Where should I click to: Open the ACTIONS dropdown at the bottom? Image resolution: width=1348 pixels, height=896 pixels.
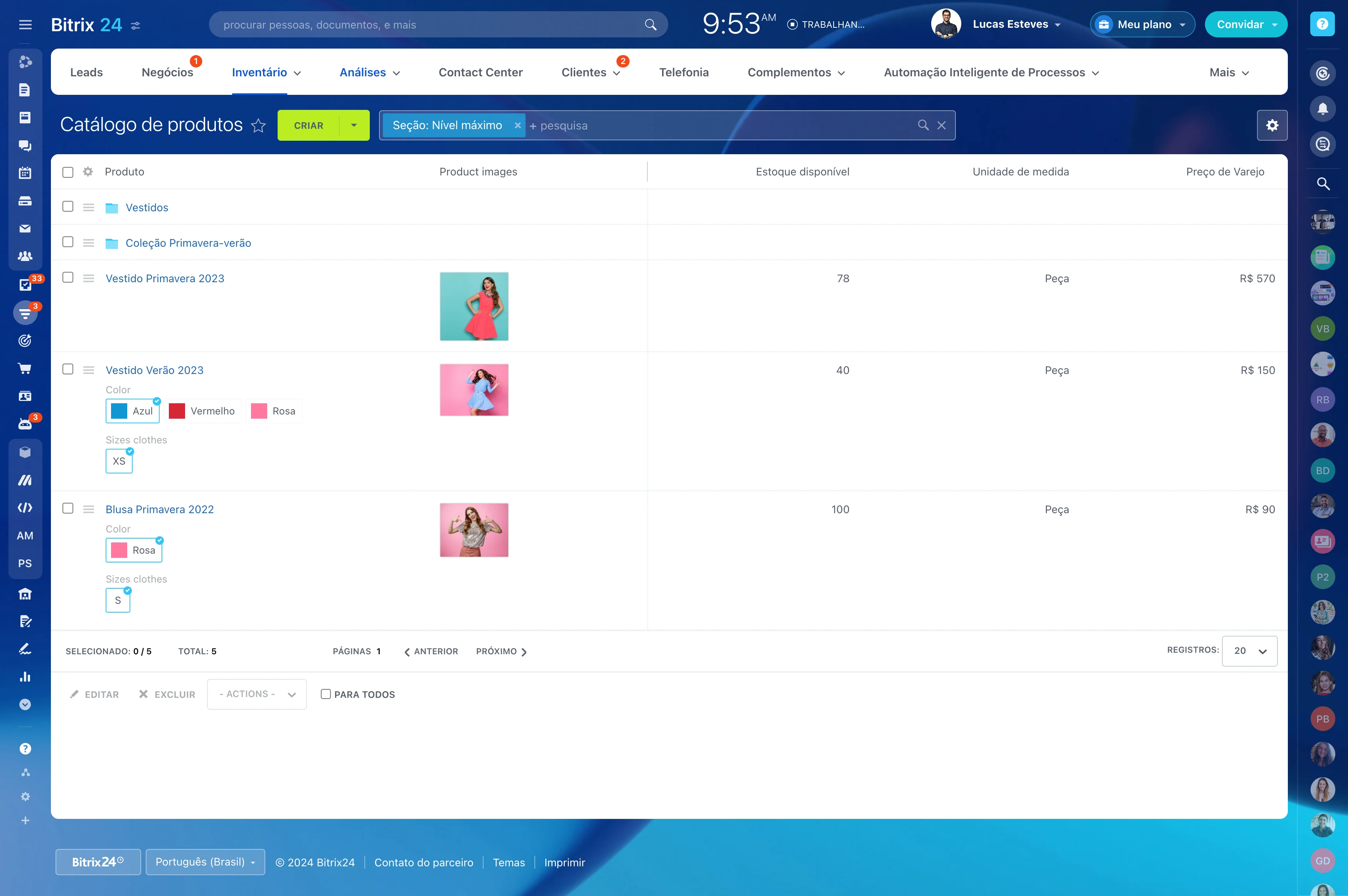tap(256, 694)
